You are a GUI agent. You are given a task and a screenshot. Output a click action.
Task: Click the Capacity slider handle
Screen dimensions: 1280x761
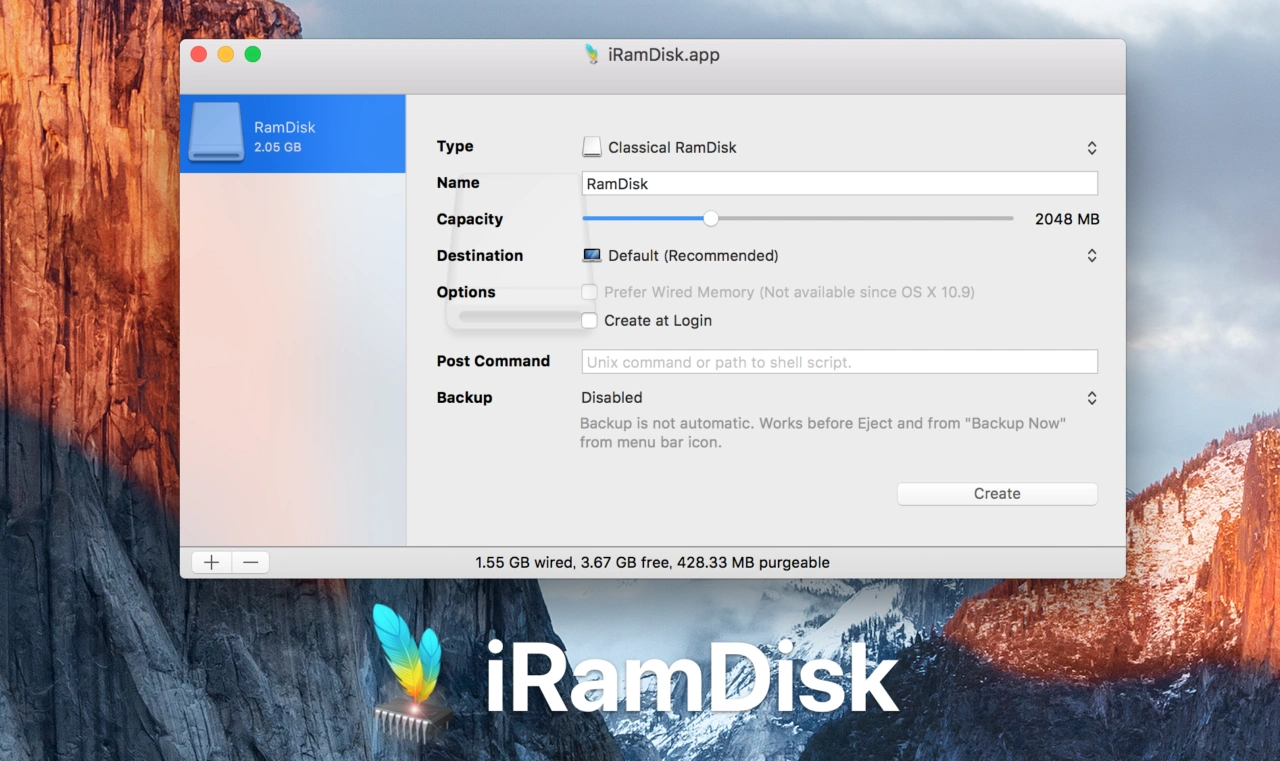710,218
